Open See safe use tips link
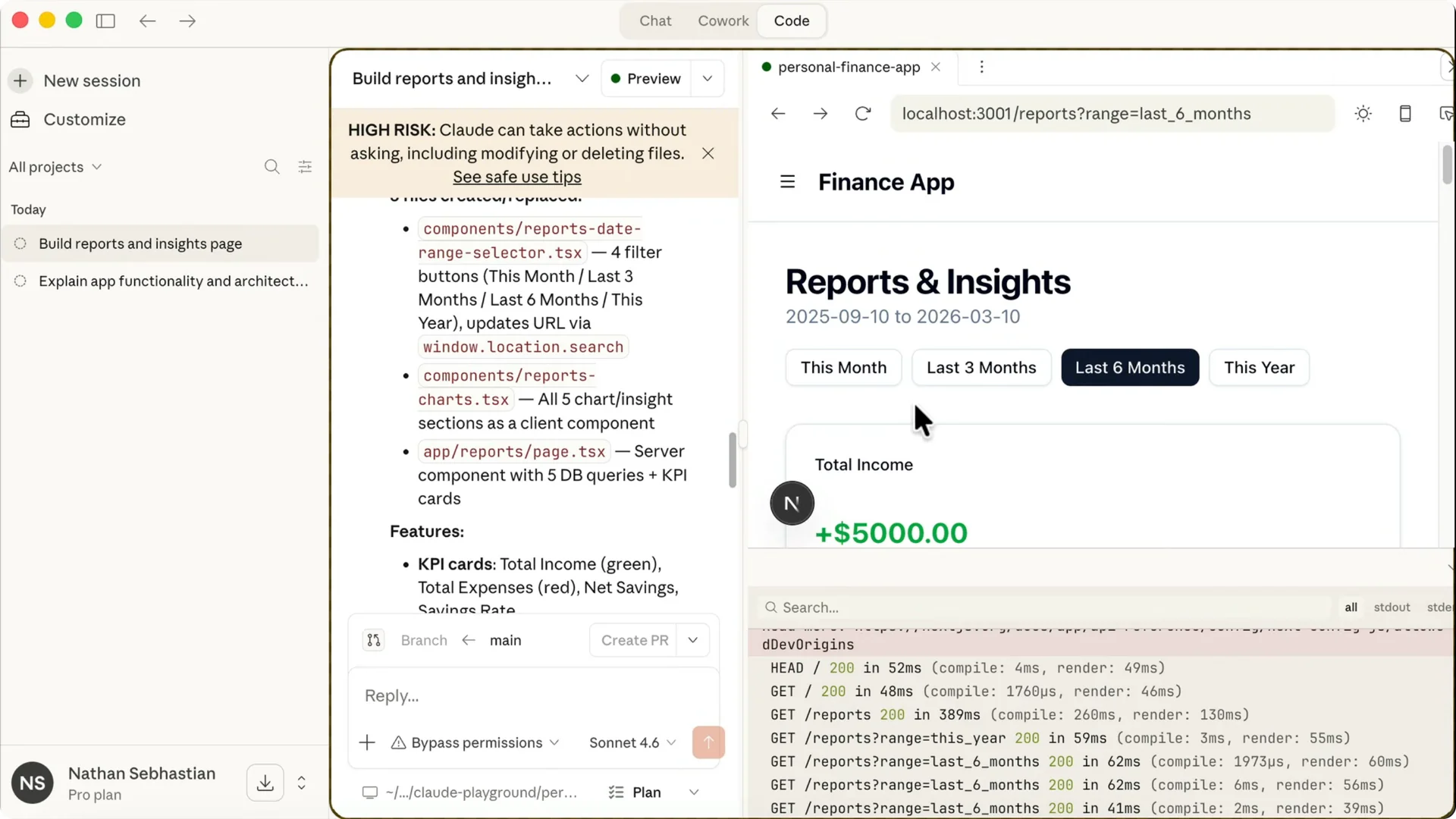The height and width of the screenshot is (819, 1456). 517,177
